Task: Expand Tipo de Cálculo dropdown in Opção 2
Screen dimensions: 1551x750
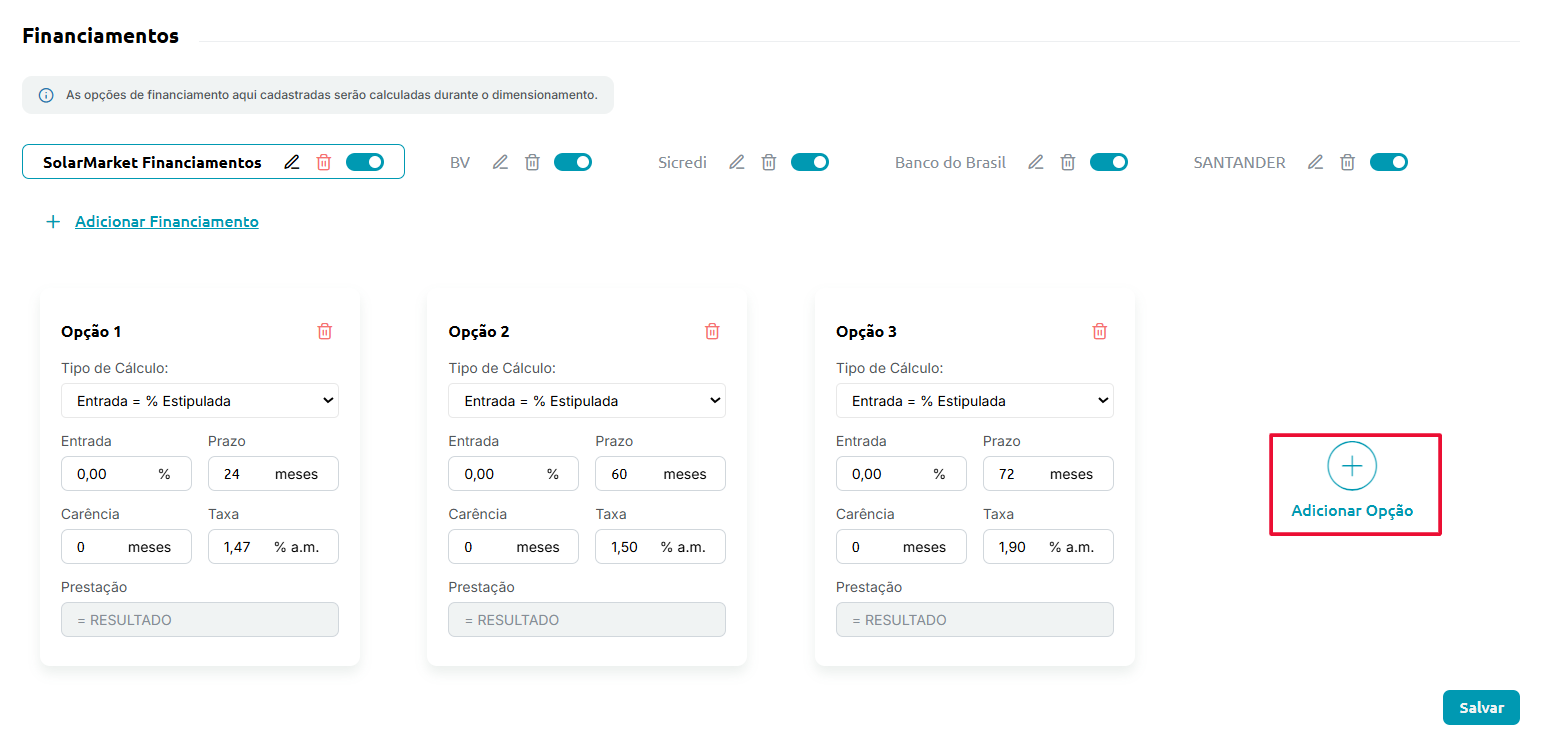Action: point(587,401)
